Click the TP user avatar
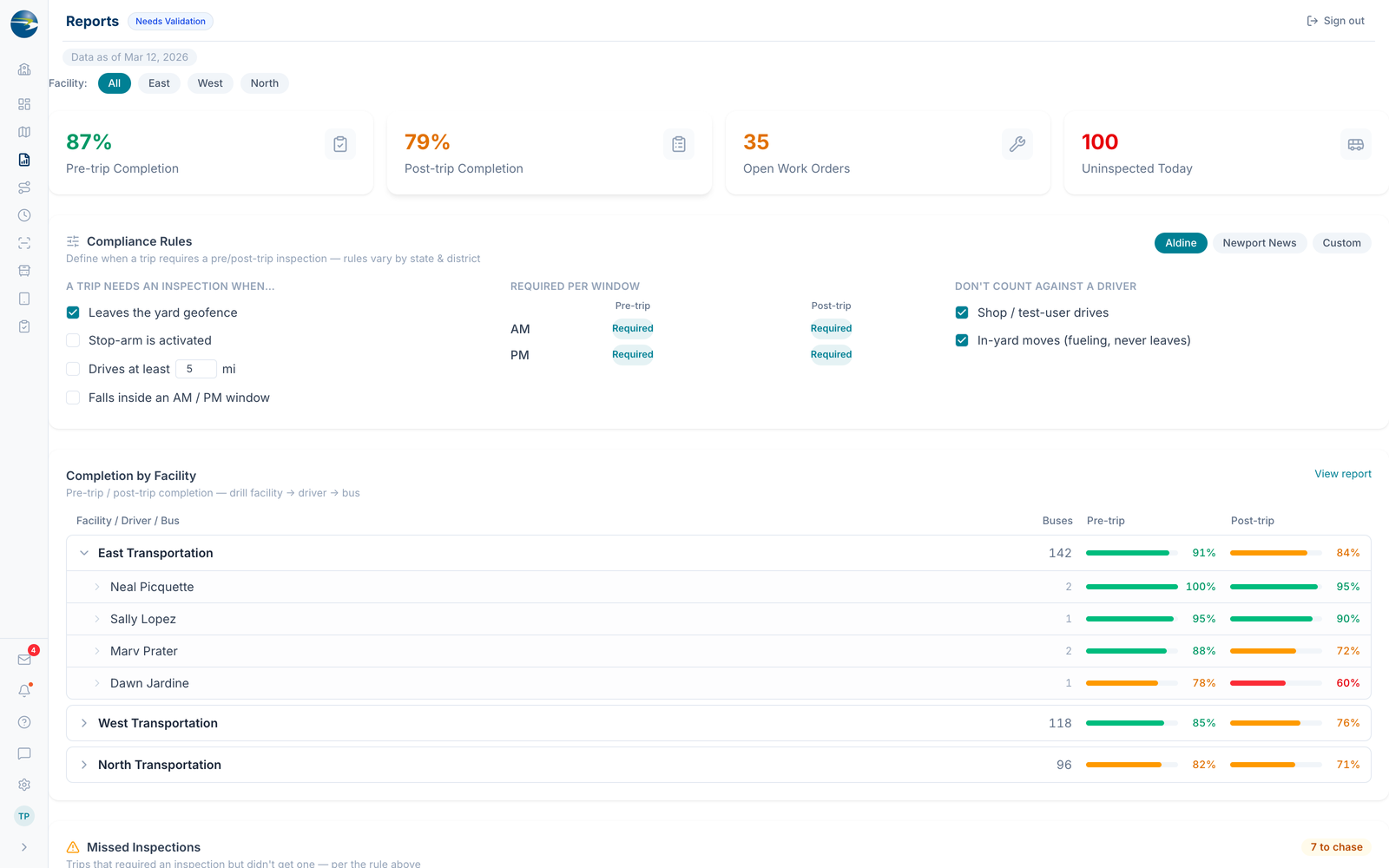This screenshot has height=868, width=1389. [x=24, y=816]
